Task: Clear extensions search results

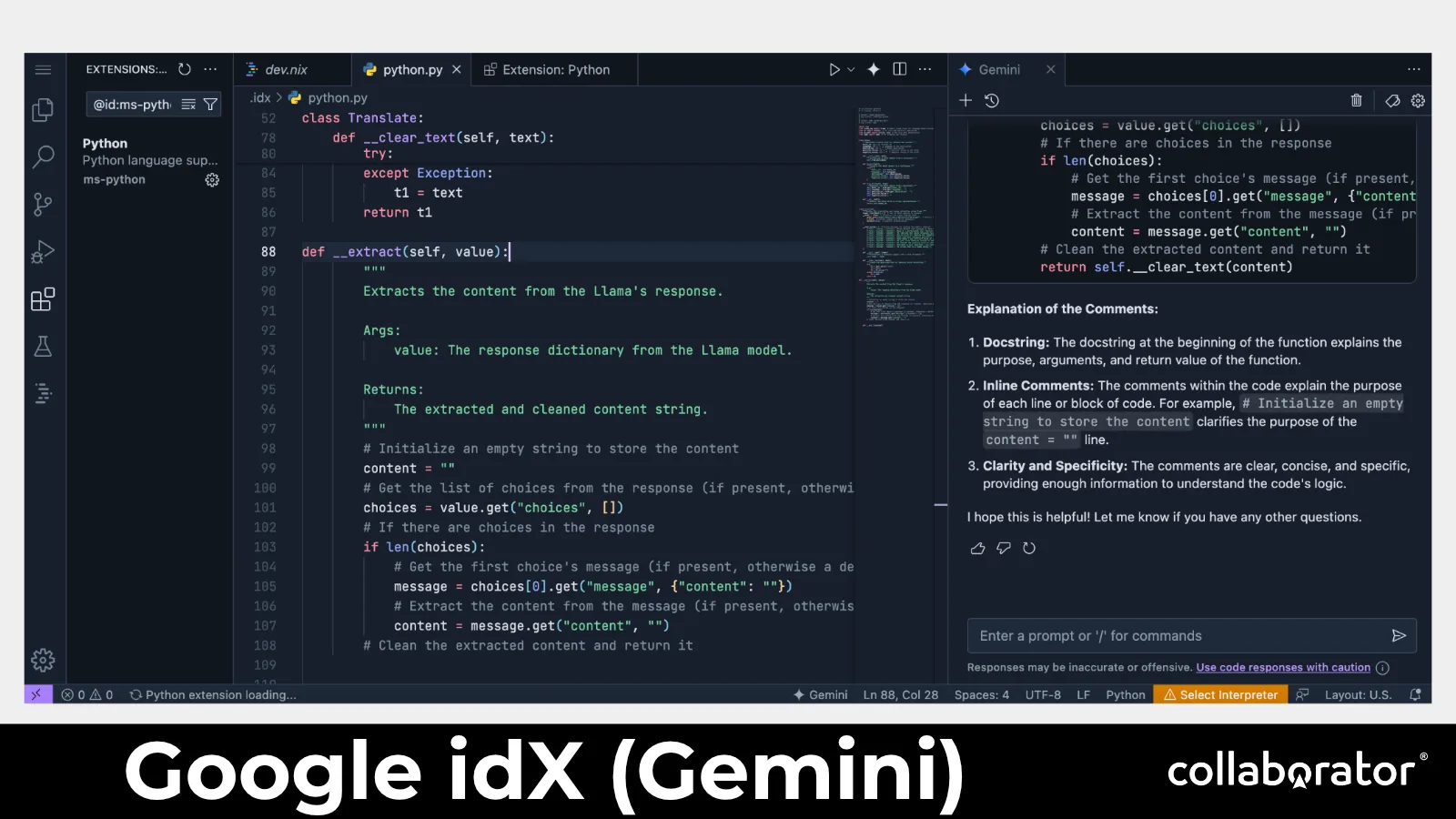Action: (188, 105)
